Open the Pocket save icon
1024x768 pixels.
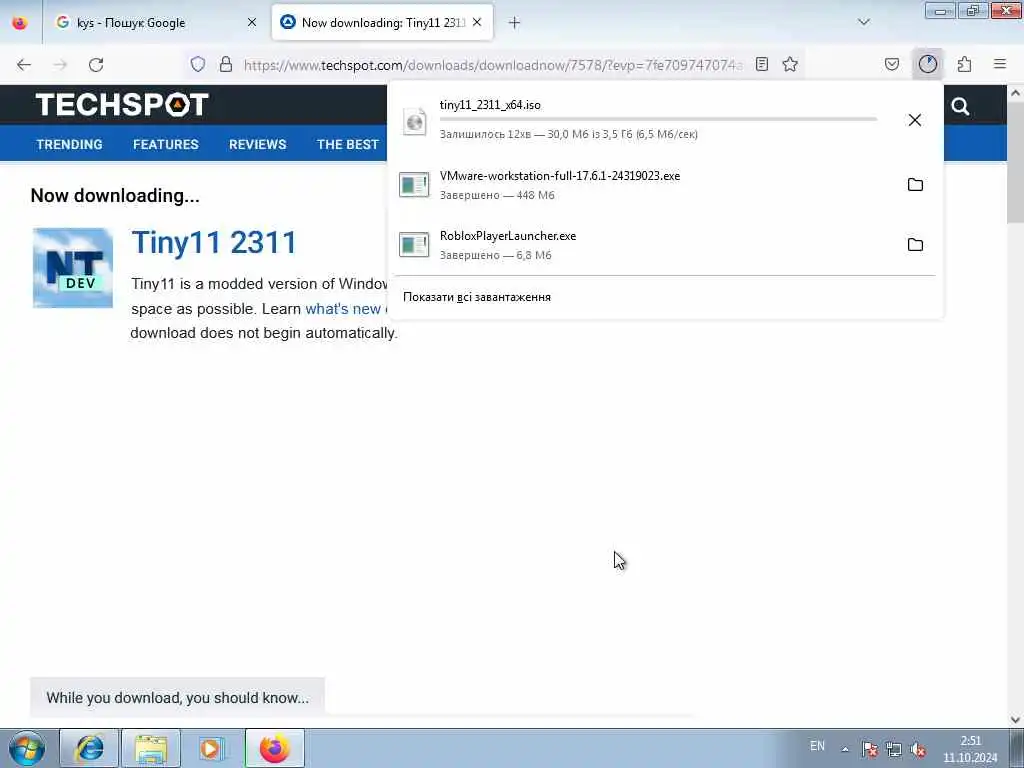(x=892, y=64)
